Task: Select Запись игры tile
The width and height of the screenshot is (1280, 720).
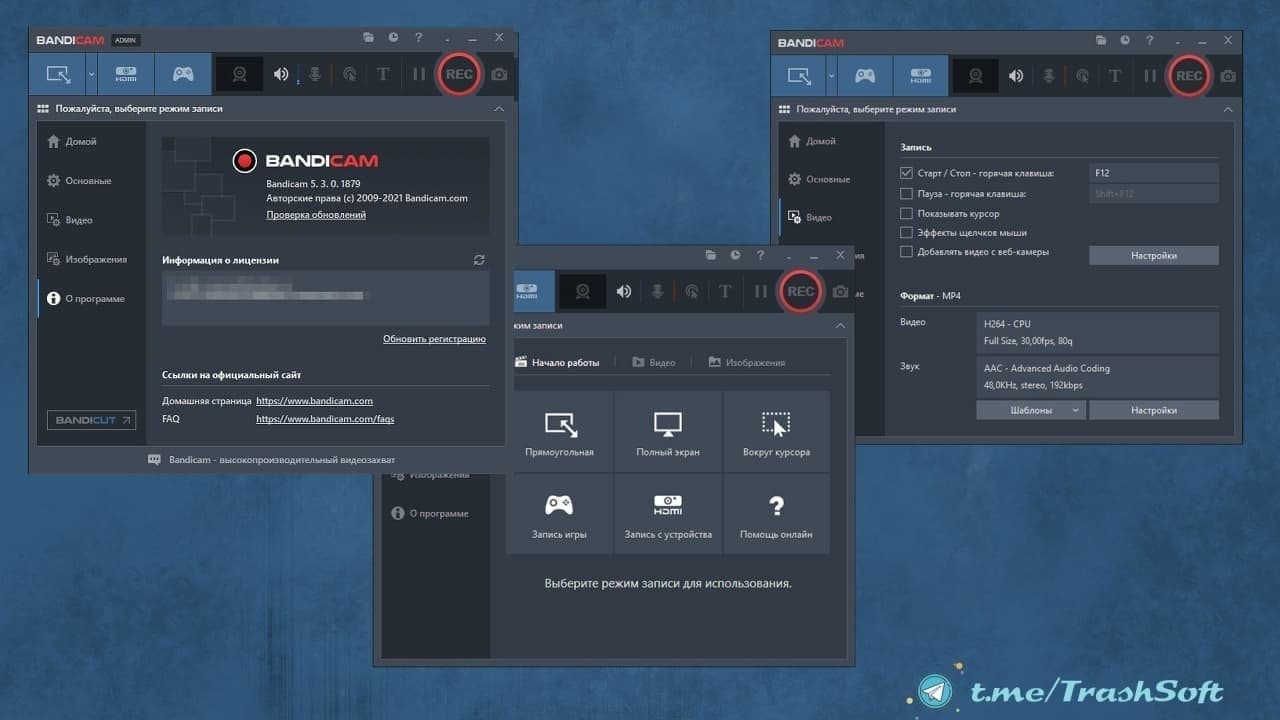Action: (559, 513)
